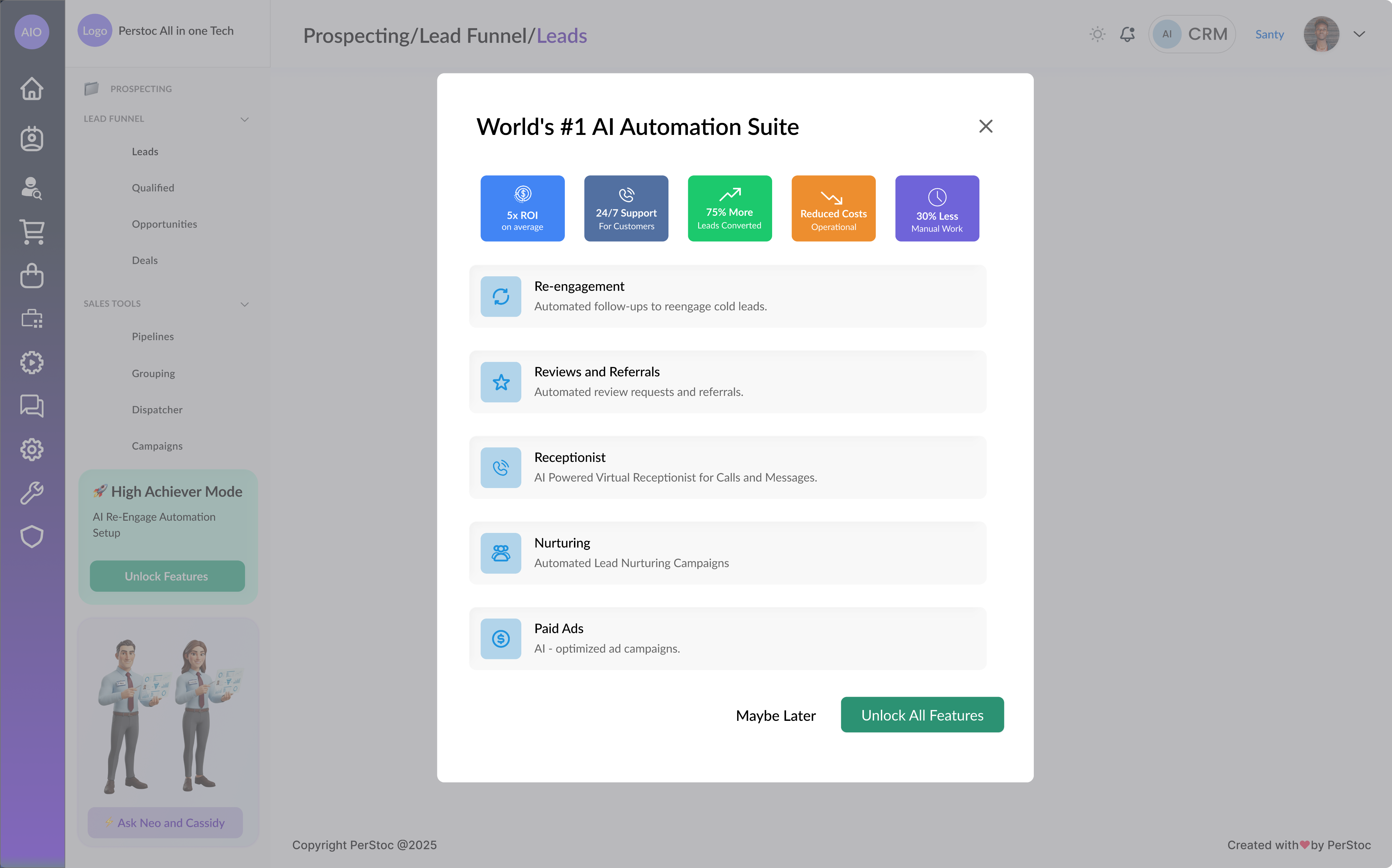The height and width of the screenshot is (868, 1392).
Task: Select Qualified in Lead Funnel menu
Action: (153, 188)
